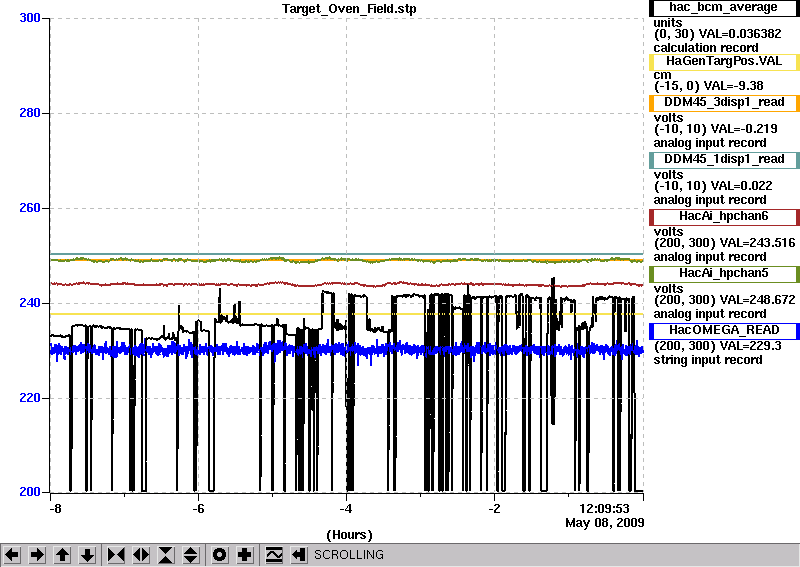The height and width of the screenshot is (567, 800).
Task: Click the 'cm' units text
Action: 662,75
